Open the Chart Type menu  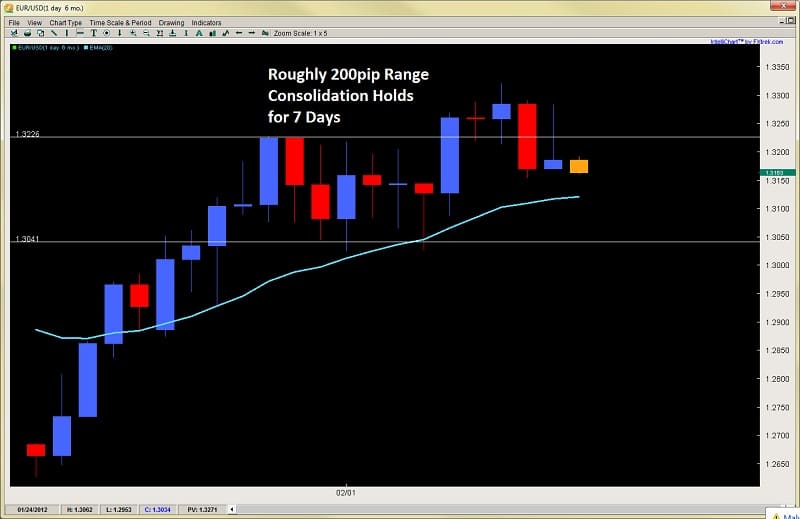pyautogui.click(x=65, y=22)
